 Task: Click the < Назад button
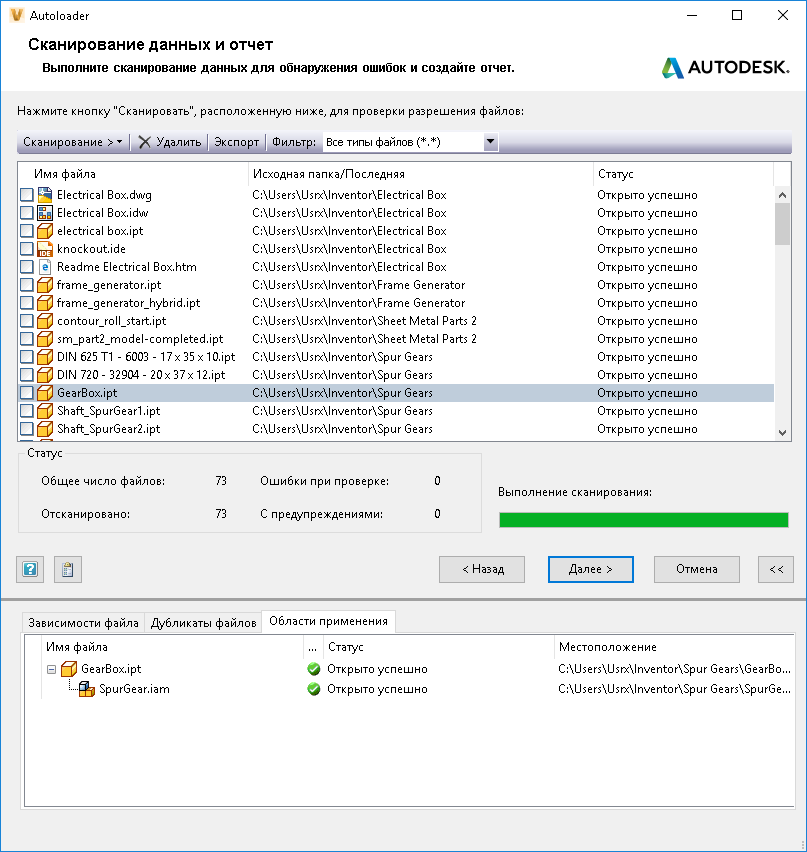(482, 569)
